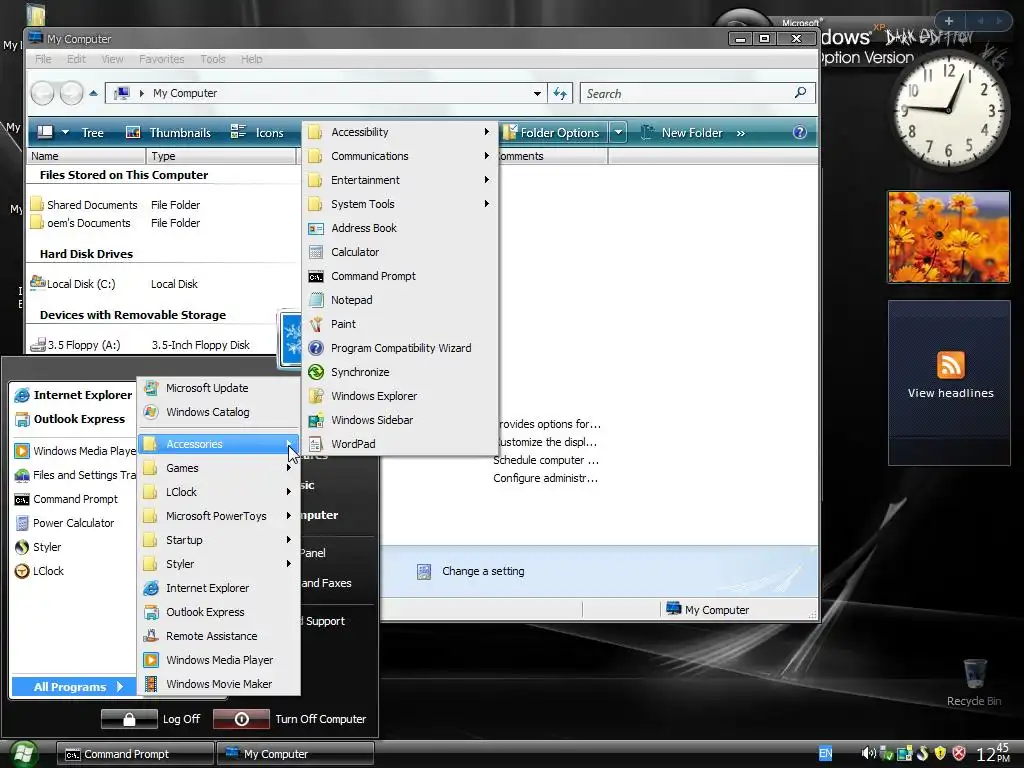Image resolution: width=1024 pixels, height=768 pixels.
Task: Select Command Prompt taskbar button
Action: [135, 754]
